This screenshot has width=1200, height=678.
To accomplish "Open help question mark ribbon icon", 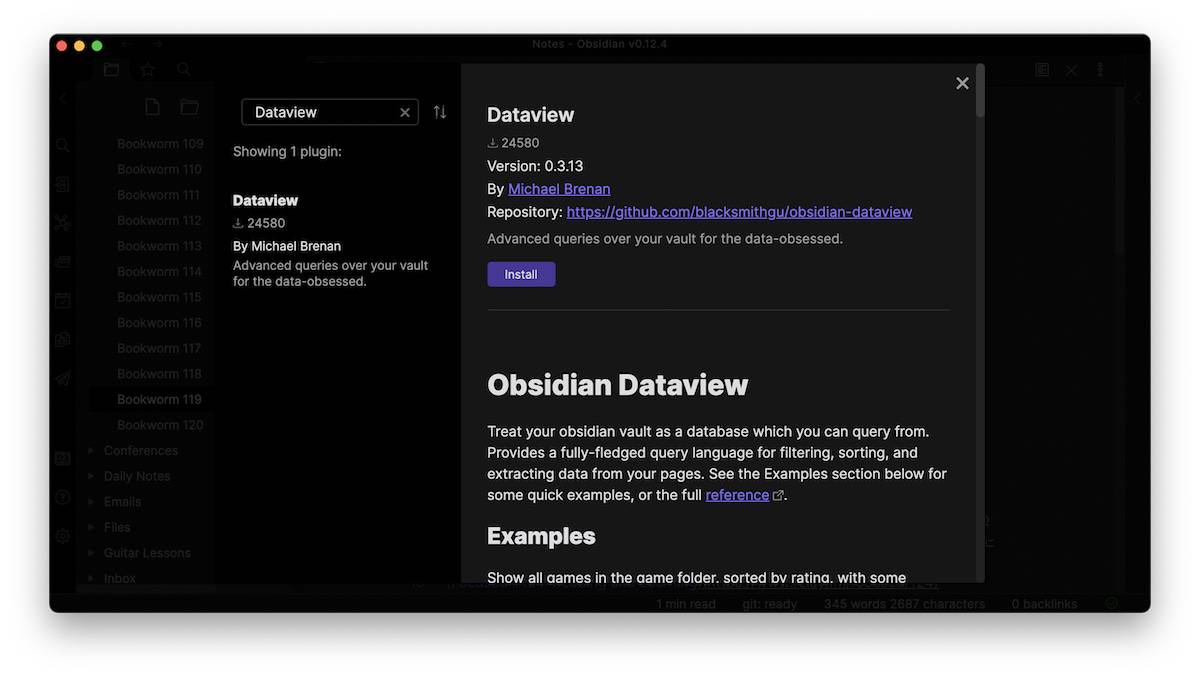I will click(x=63, y=497).
